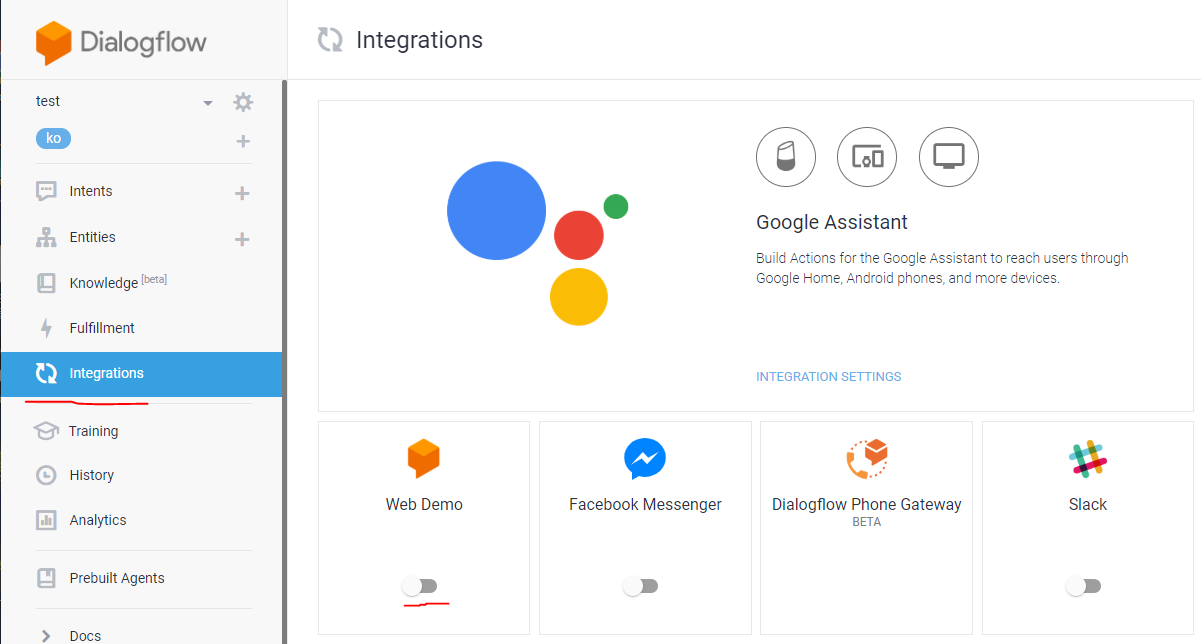Click the Google Assistant colored dots logo

[x=537, y=243]
